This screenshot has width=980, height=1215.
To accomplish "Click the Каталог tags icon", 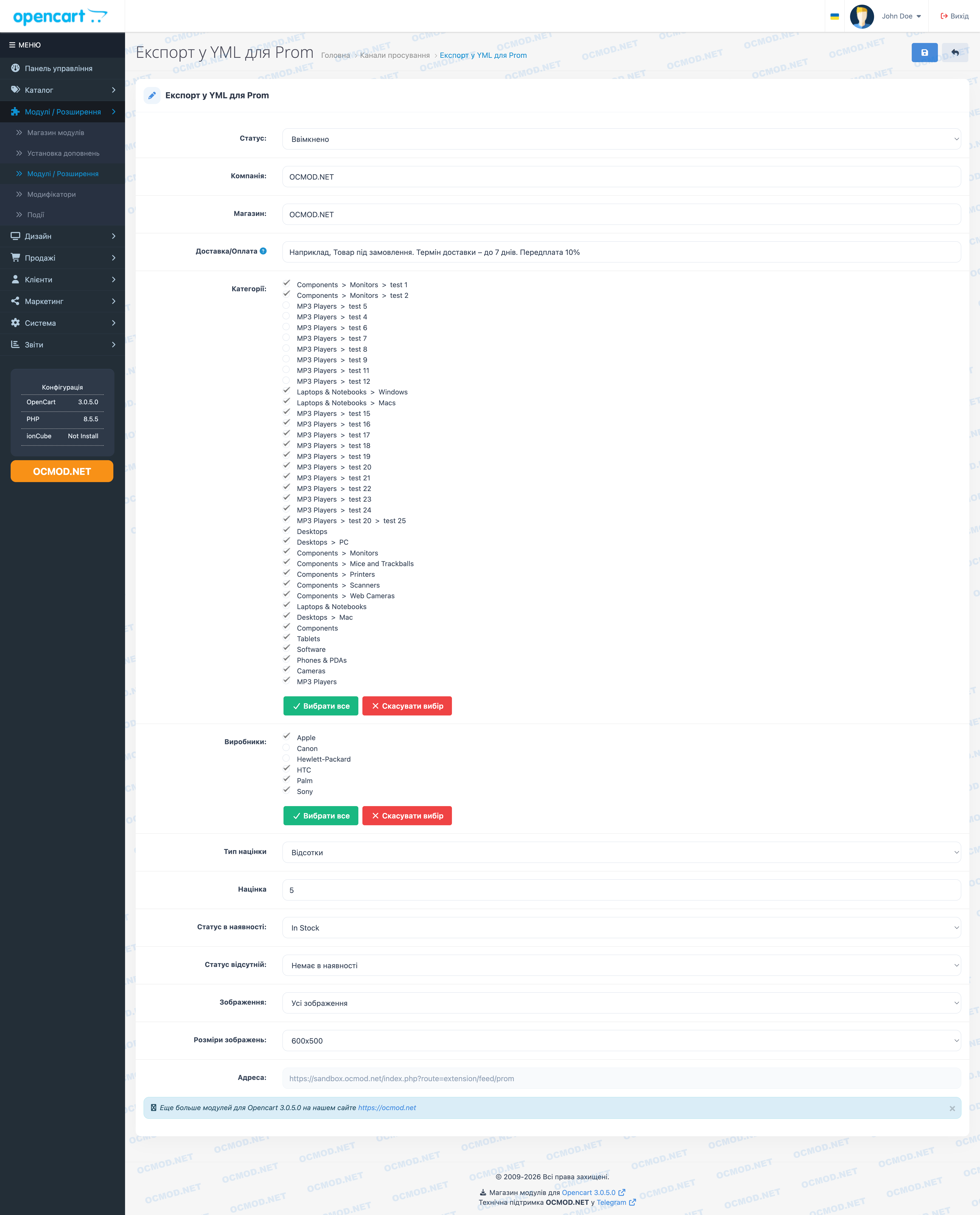I will pos(15,90).
